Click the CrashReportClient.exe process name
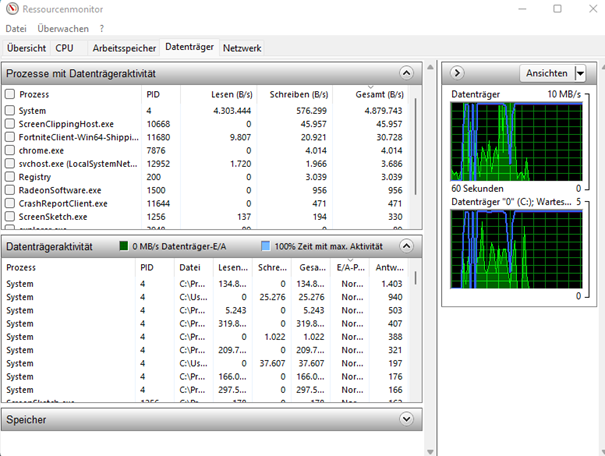Screen dimensions: 605x456 click(63, 203)
